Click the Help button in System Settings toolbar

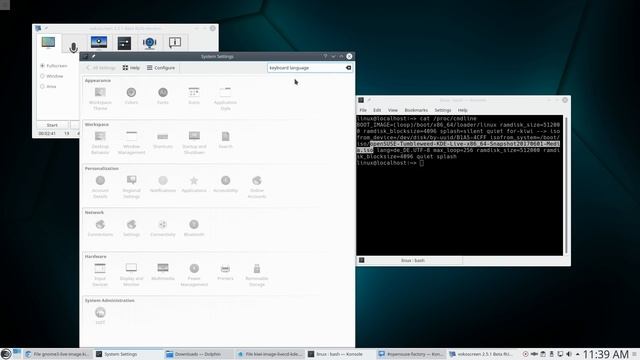click(x=131, y=68)
